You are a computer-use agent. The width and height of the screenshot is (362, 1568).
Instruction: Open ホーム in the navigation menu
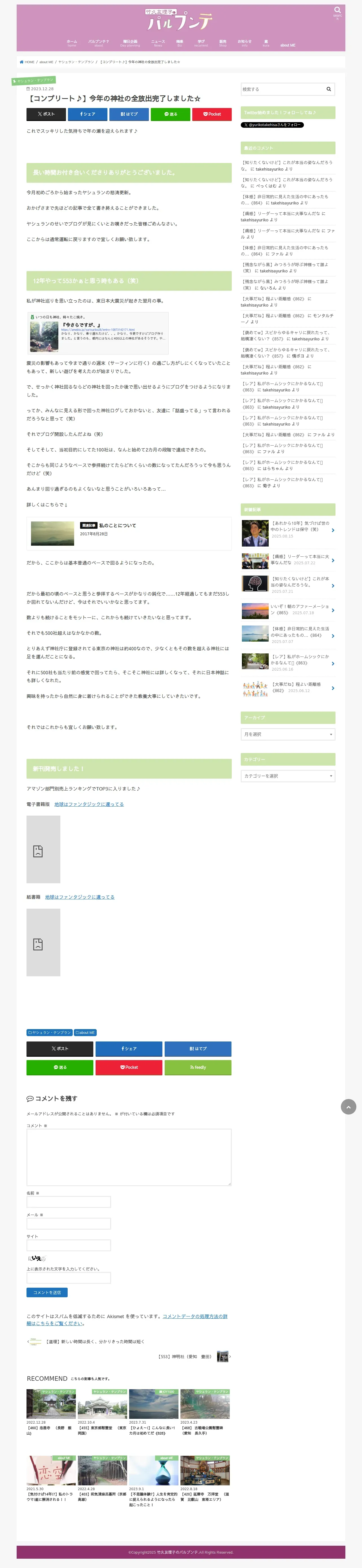point(72,43)
